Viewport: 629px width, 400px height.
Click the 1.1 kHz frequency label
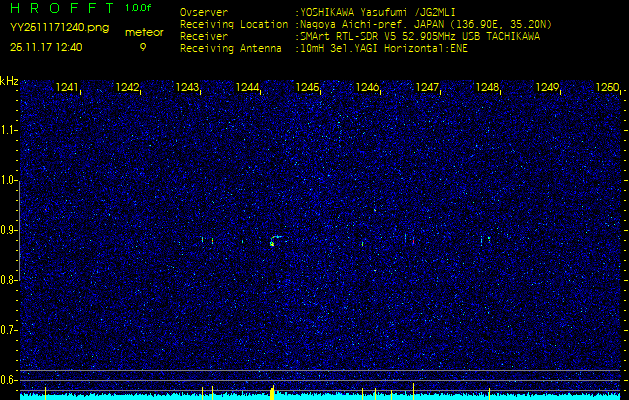click(8, 130)
